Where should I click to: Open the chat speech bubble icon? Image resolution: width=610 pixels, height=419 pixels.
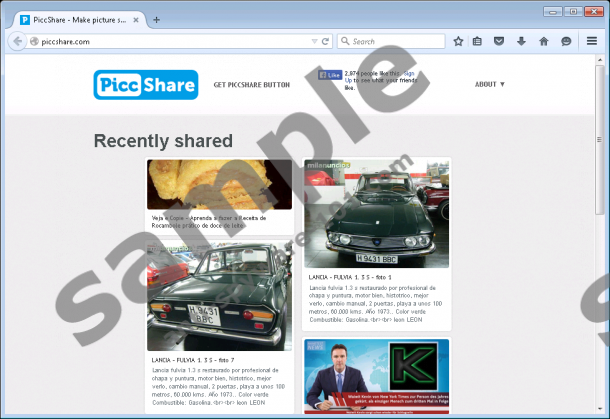566,41
